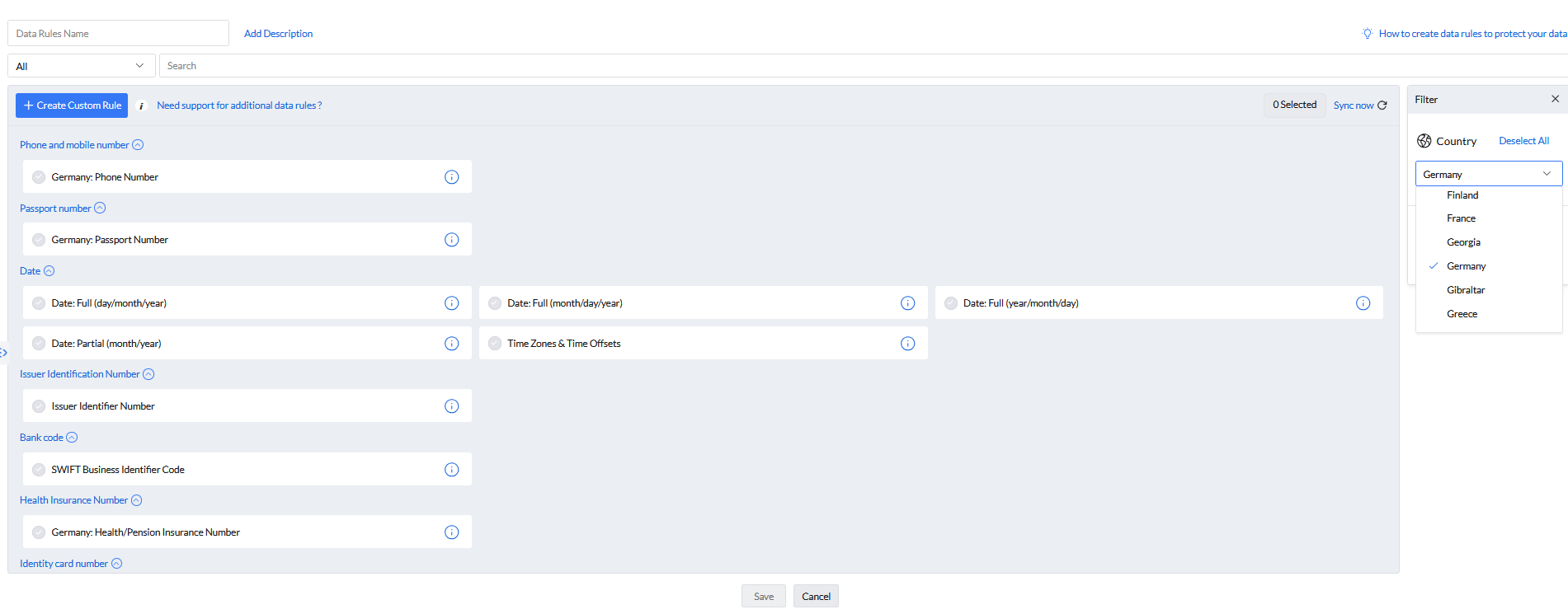Show info for Date: Full (month/day/year)
1568x614 pixels.
pyautogui.click(x=907, y=303)
